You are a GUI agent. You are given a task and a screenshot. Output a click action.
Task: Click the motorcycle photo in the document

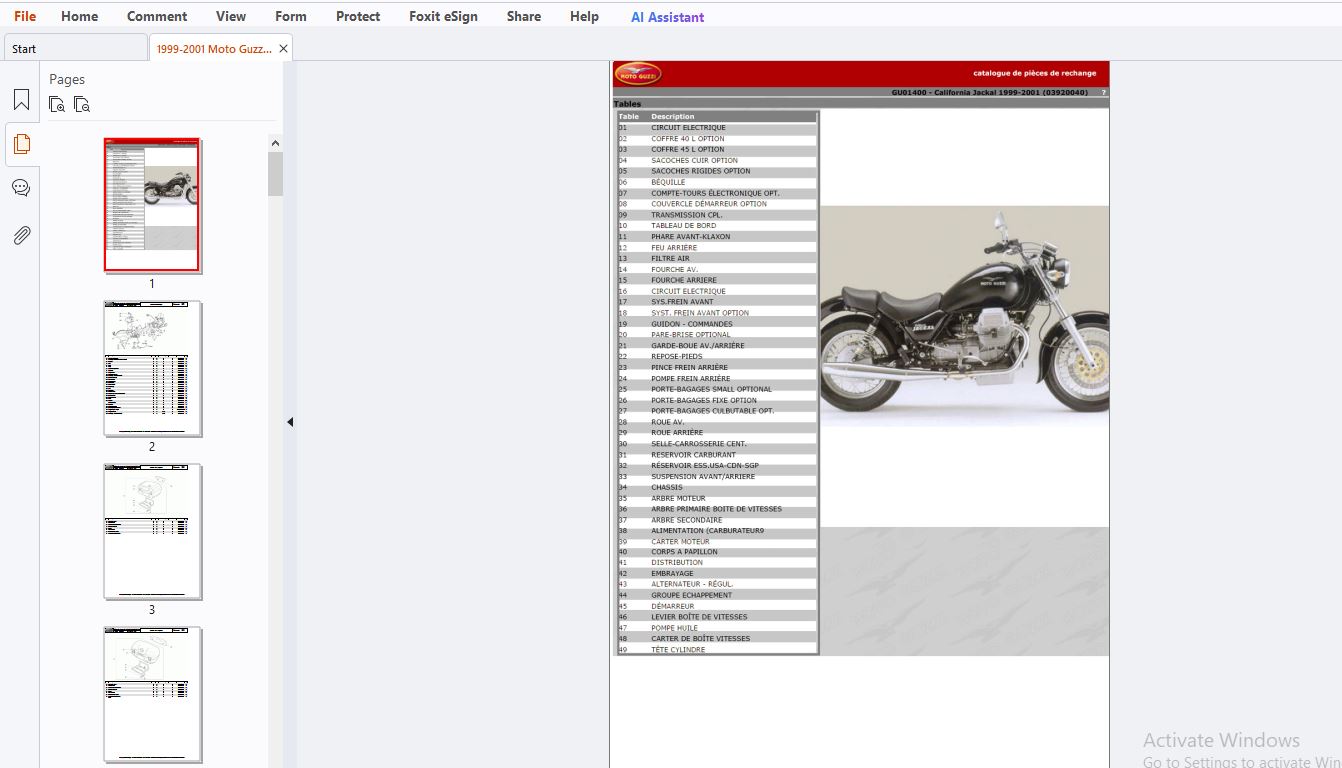click(964, 316)
